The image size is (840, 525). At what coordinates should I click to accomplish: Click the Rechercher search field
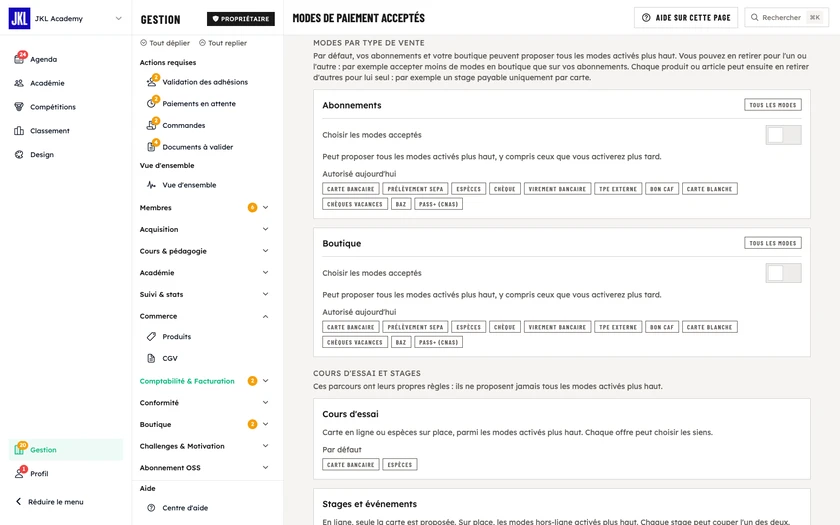786,18
